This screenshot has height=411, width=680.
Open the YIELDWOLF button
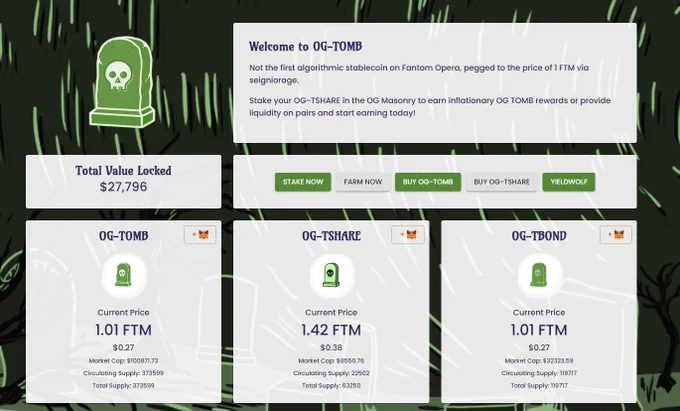569,182
